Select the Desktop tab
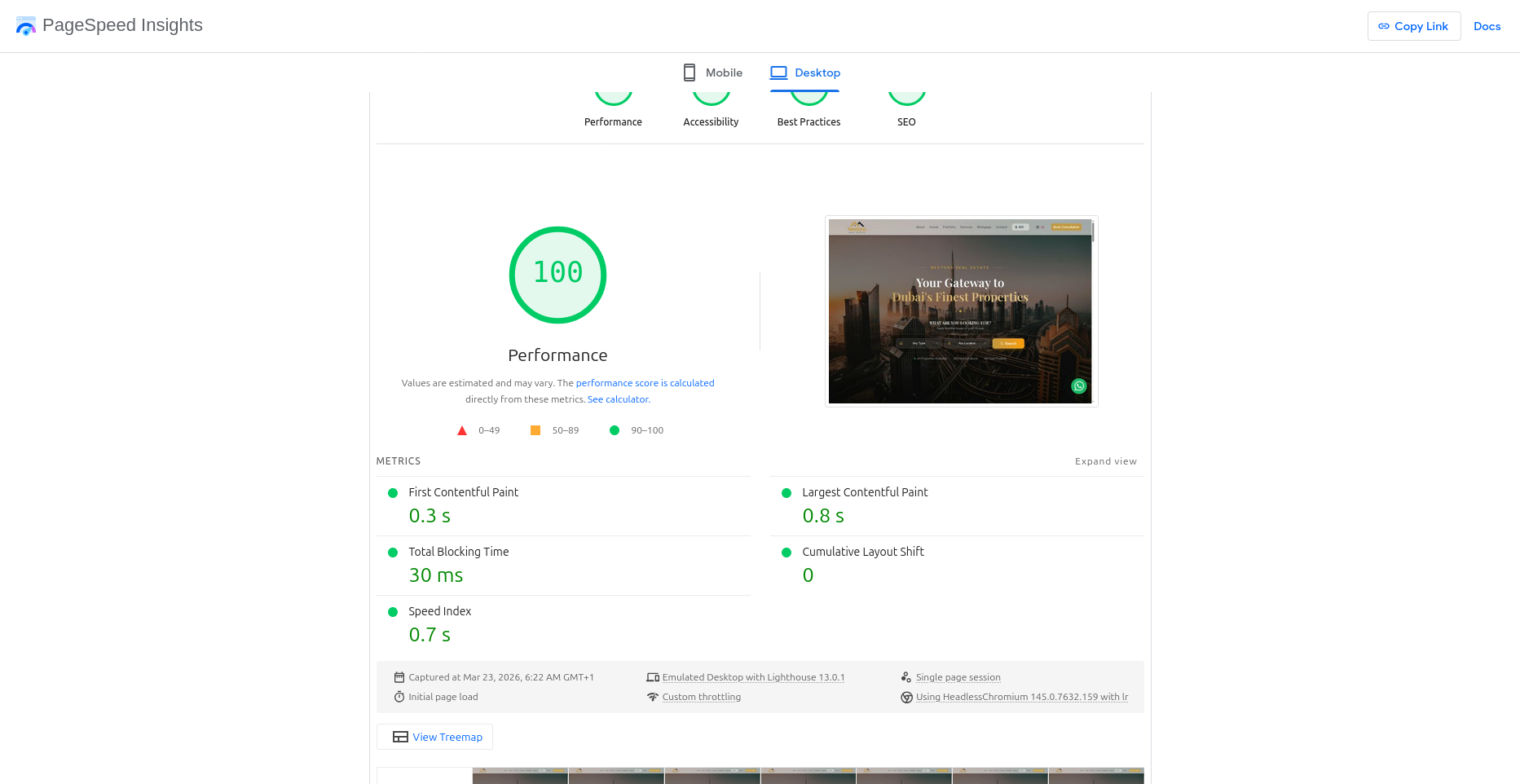 click(805, 73)
